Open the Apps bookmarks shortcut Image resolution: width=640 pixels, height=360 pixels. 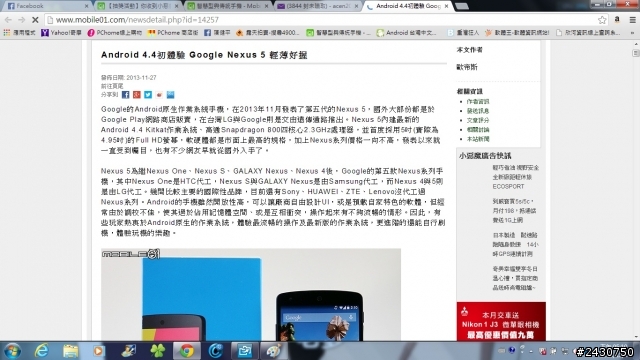[x=19, y=33]
